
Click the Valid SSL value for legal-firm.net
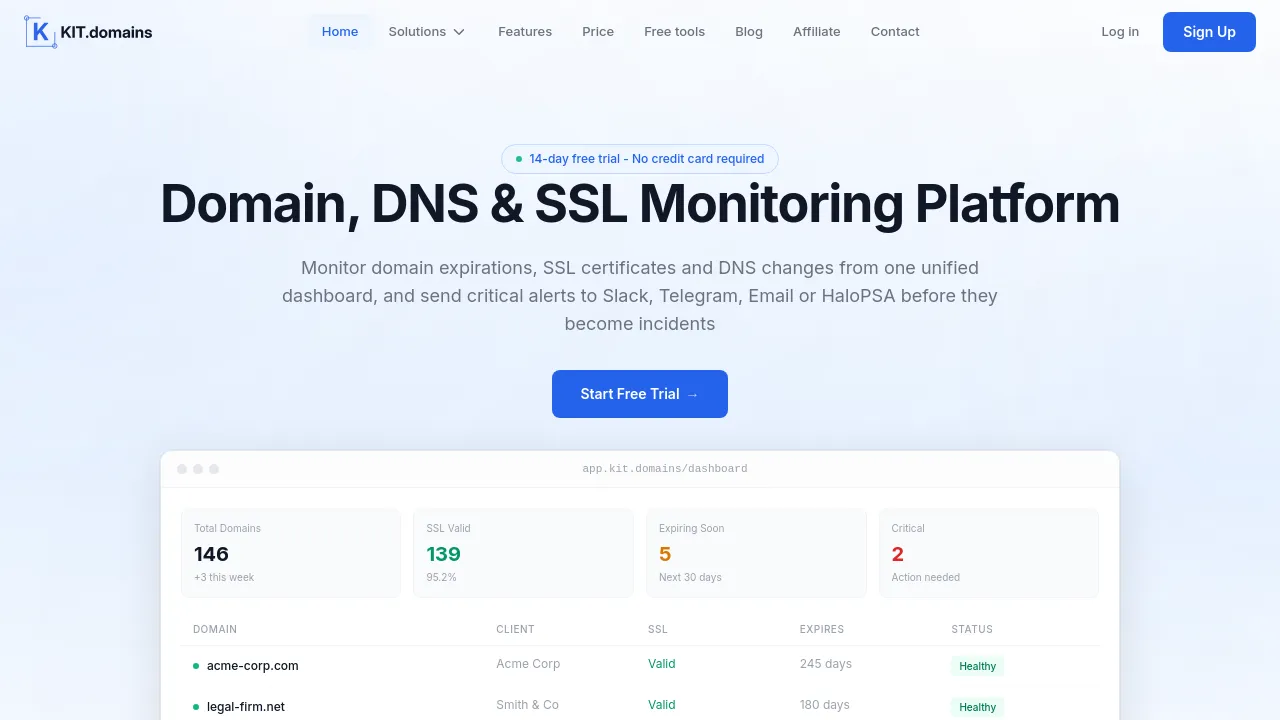[x=662, y=705]
